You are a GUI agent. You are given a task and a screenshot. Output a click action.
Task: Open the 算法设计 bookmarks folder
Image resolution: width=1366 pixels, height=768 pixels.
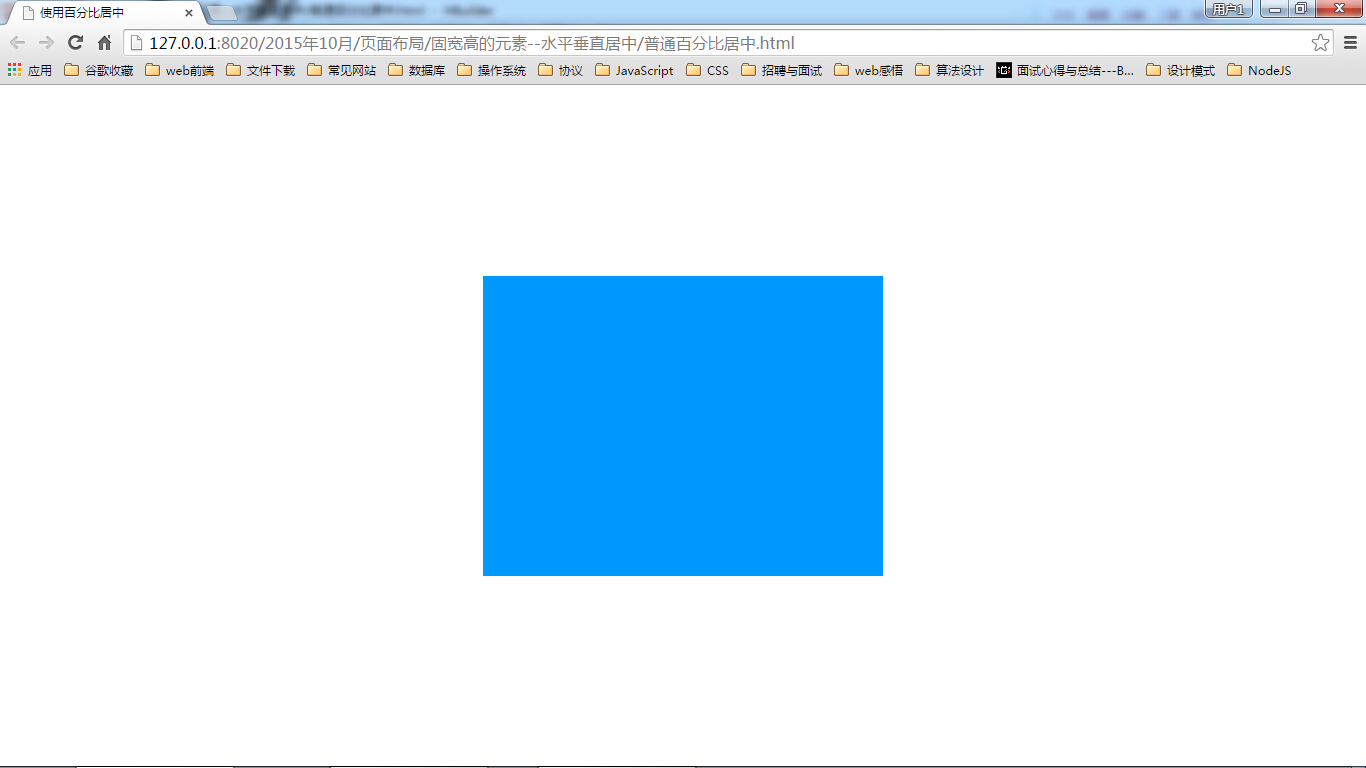point(949,71)
